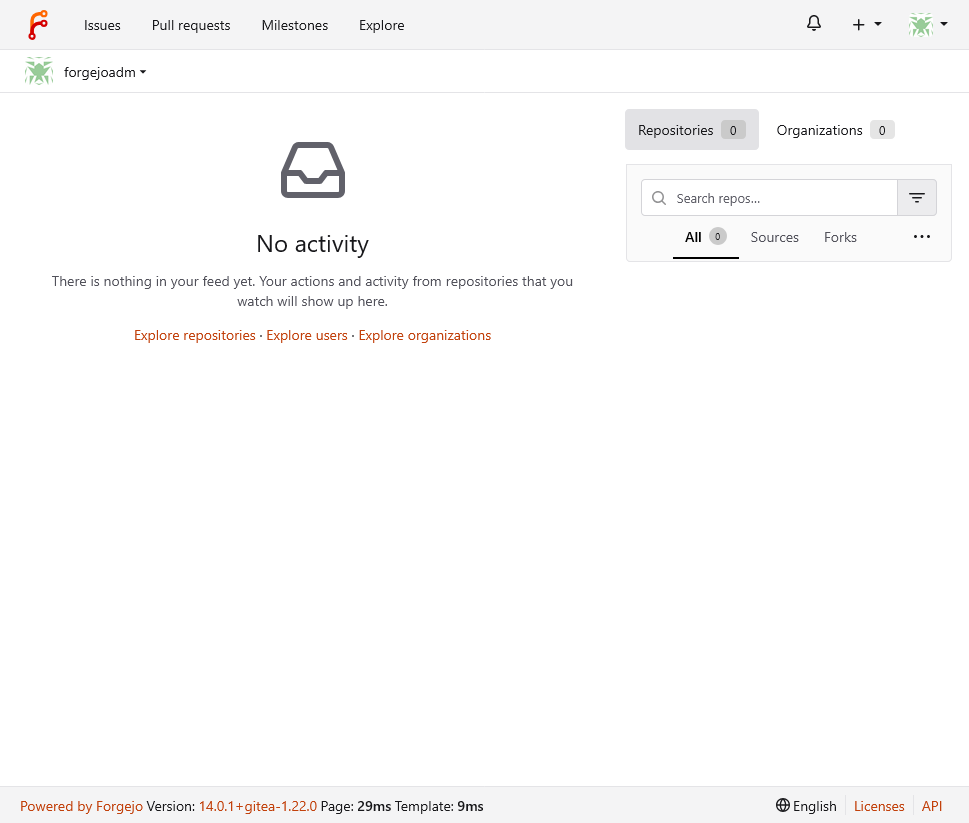
Task: Click the forgejoadm avatar beside the context switcher
Action: [x=39, y=71]
